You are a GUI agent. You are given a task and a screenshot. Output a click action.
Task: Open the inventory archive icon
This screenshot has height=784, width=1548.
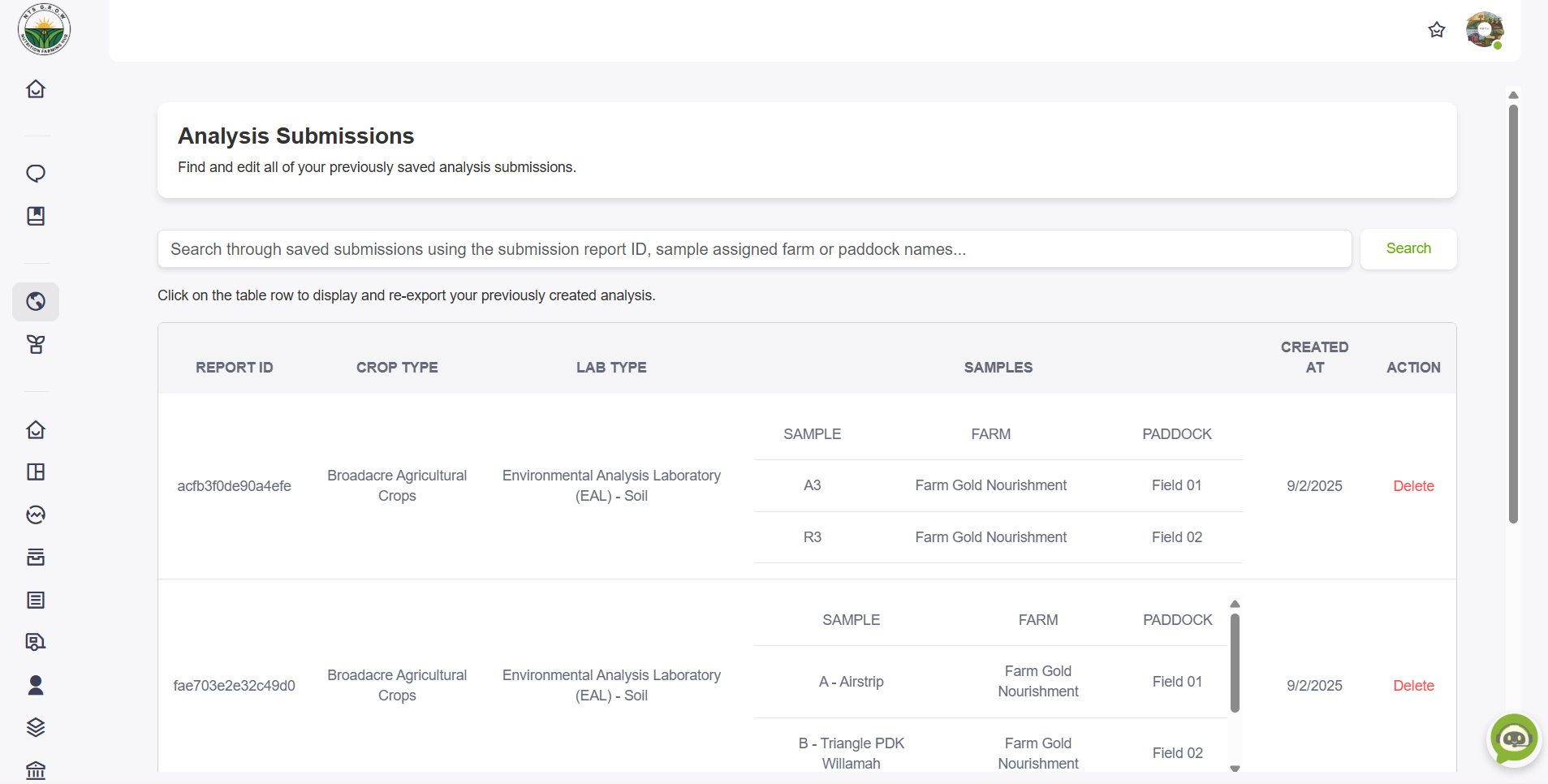click(36, 557)
